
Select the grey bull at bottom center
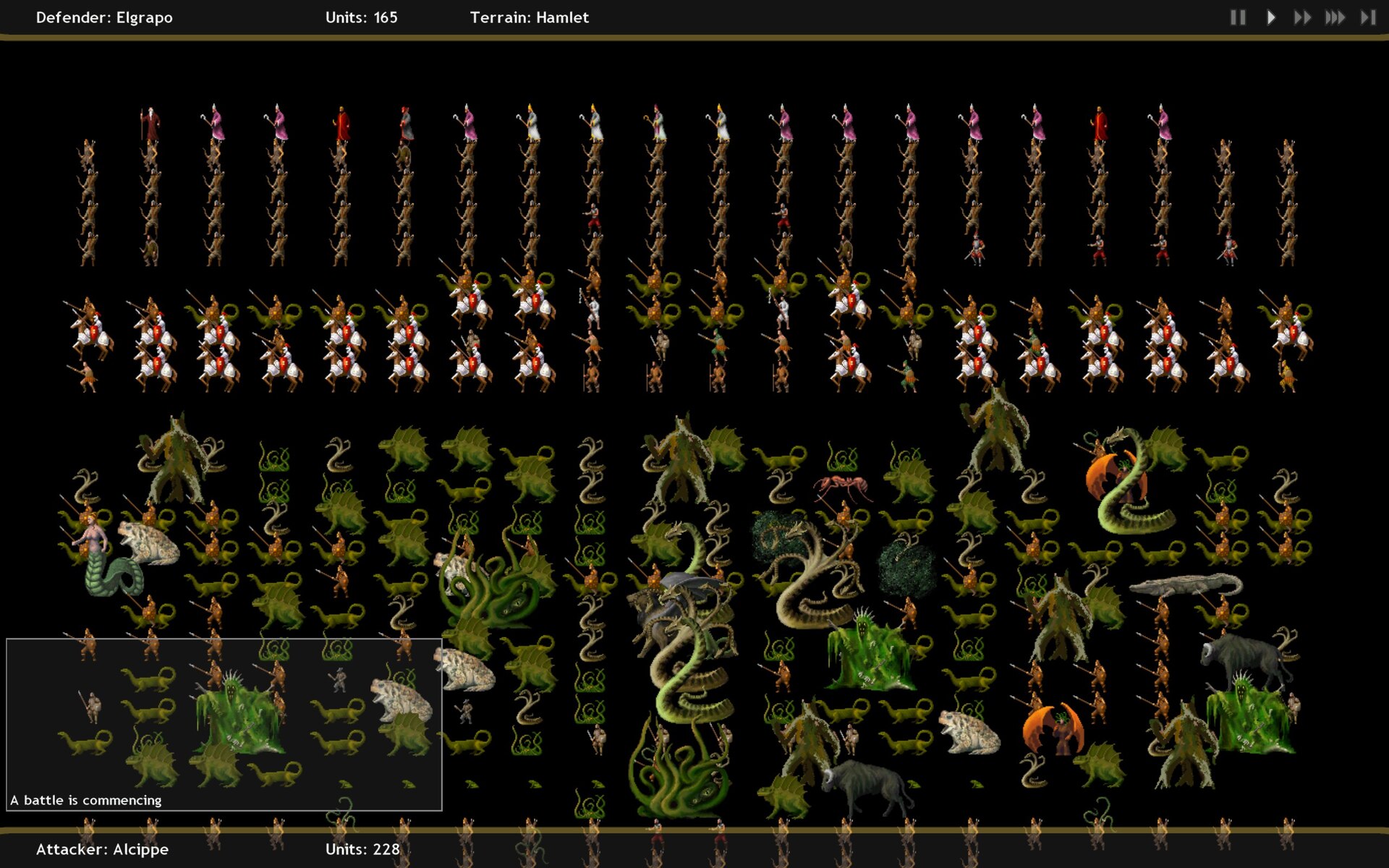pos(868,787)
